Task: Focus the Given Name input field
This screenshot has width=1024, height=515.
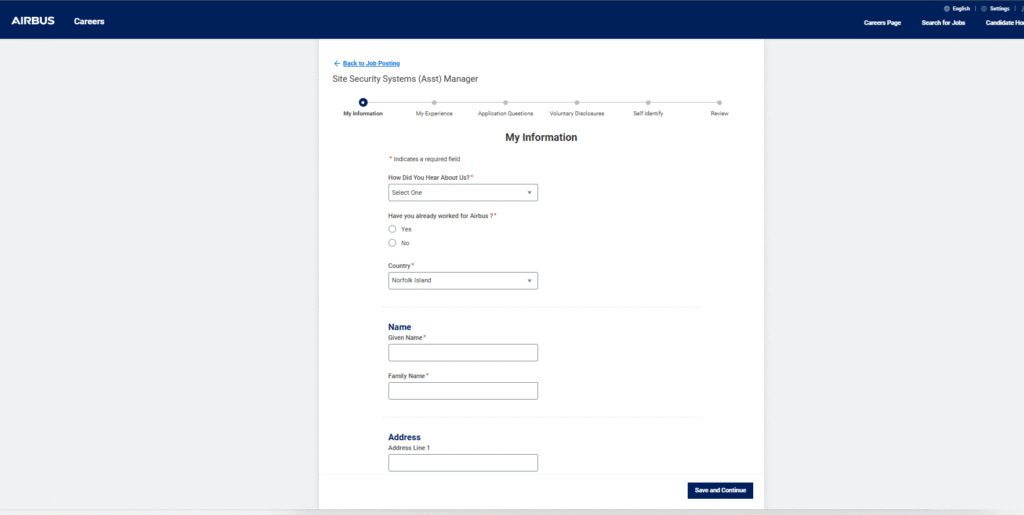Action: [463, 352]
